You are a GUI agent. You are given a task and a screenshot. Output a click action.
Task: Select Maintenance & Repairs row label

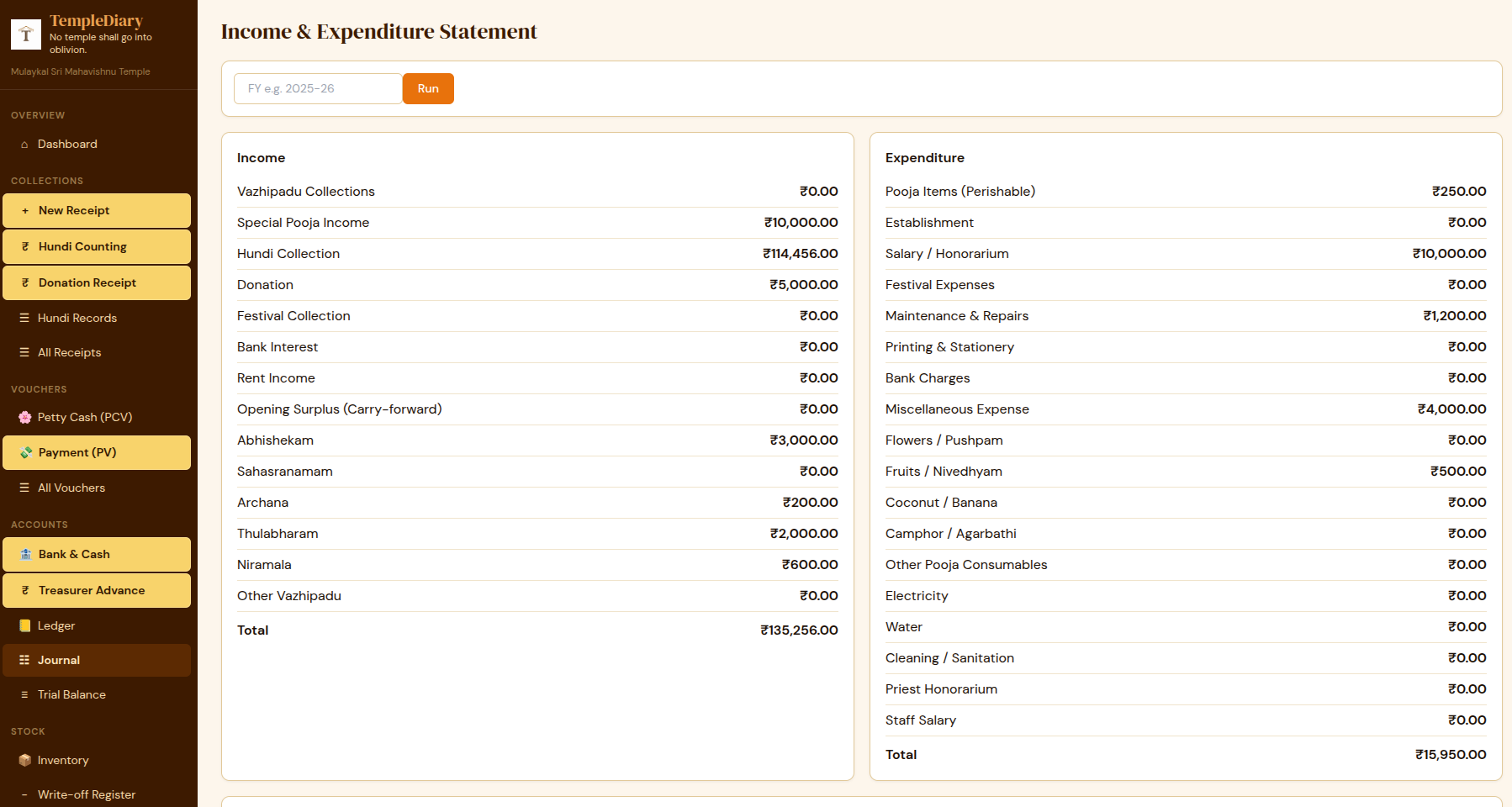957,316
